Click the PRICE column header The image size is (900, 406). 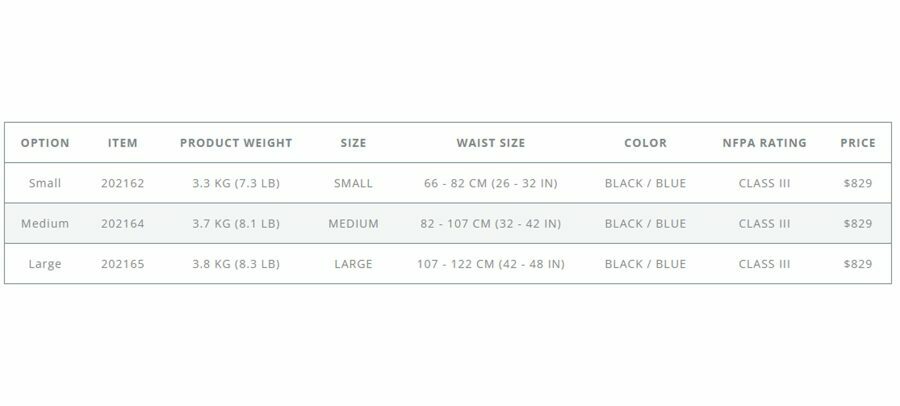[858, 143]
